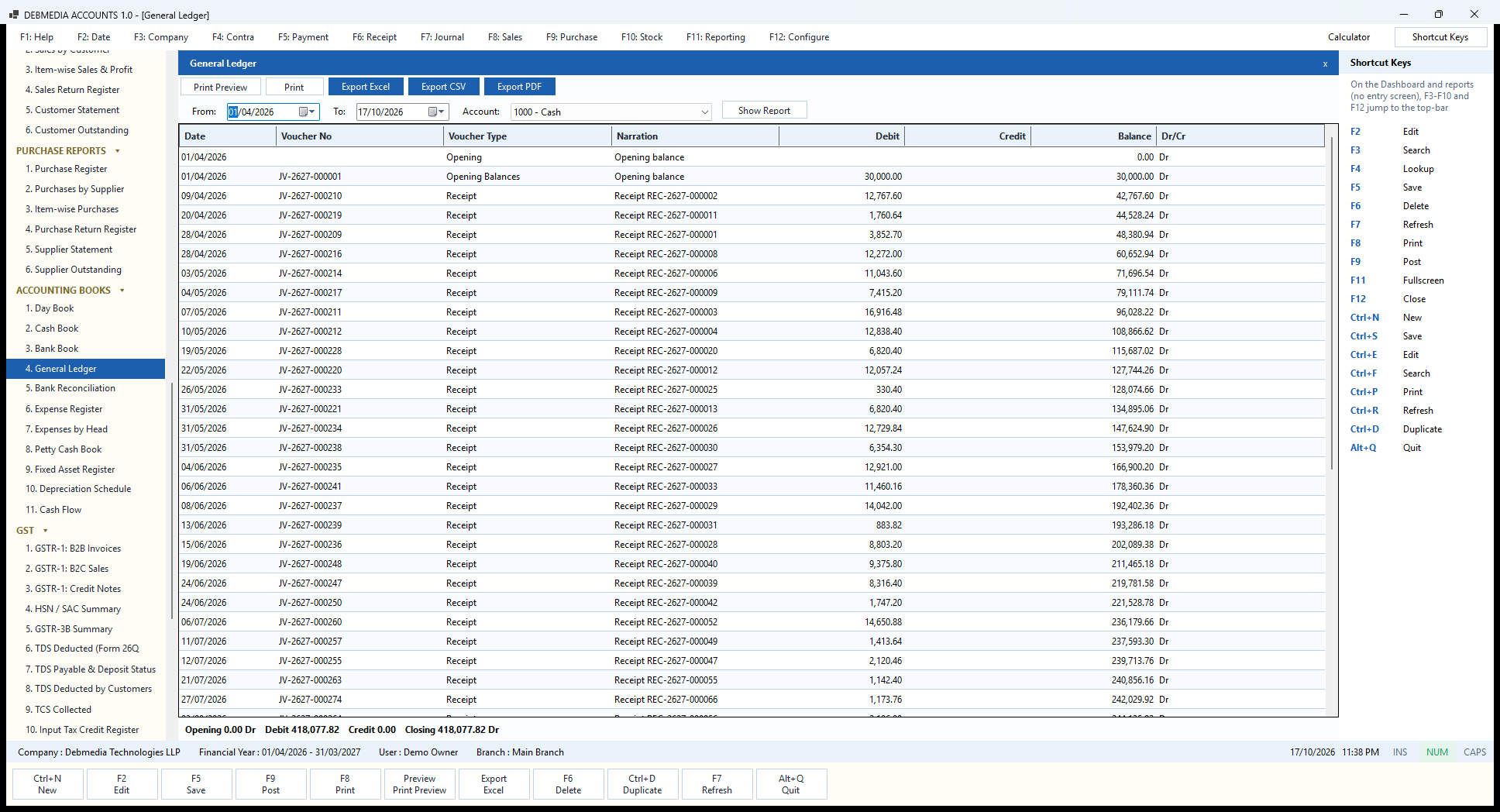Sort by the Balance column header
The image size is (1500, 812).
pyautogui.click(x=1093, y=136)
